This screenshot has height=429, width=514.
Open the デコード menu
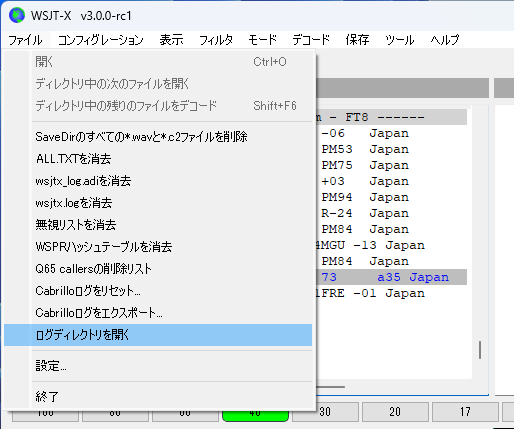click(311, 40)
